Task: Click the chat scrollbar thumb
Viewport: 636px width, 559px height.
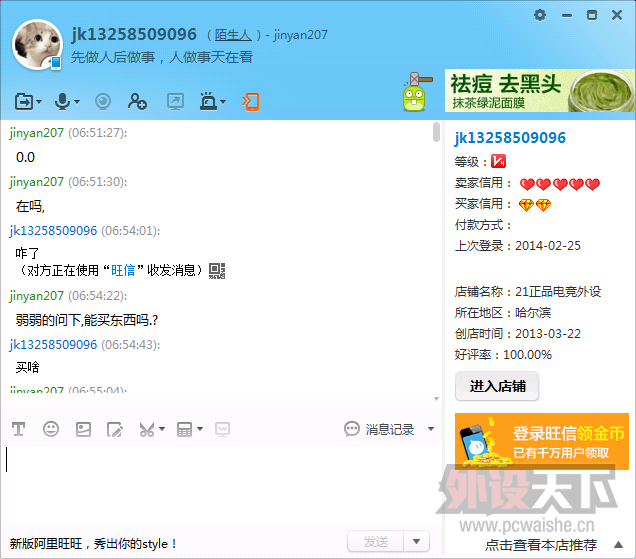Action: [436, 132]
